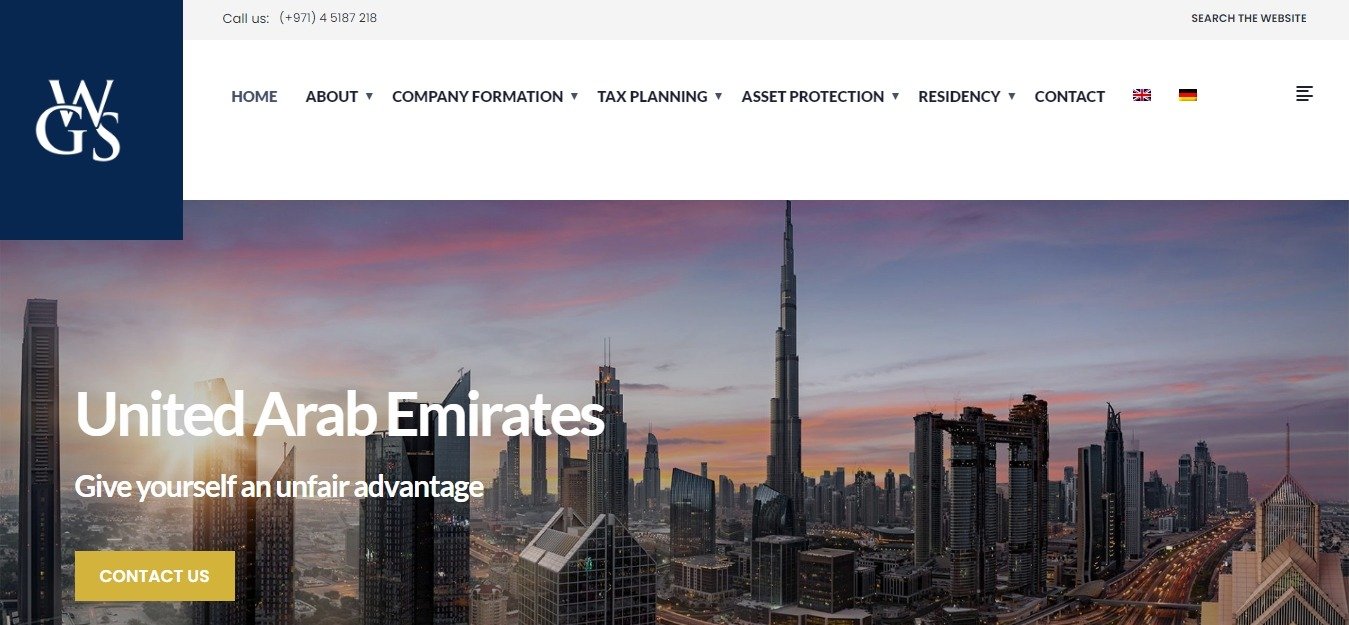This screenshot has width=1349, height=625.
Task: Open the Residency menu item
Action: [x=959, y=96]
